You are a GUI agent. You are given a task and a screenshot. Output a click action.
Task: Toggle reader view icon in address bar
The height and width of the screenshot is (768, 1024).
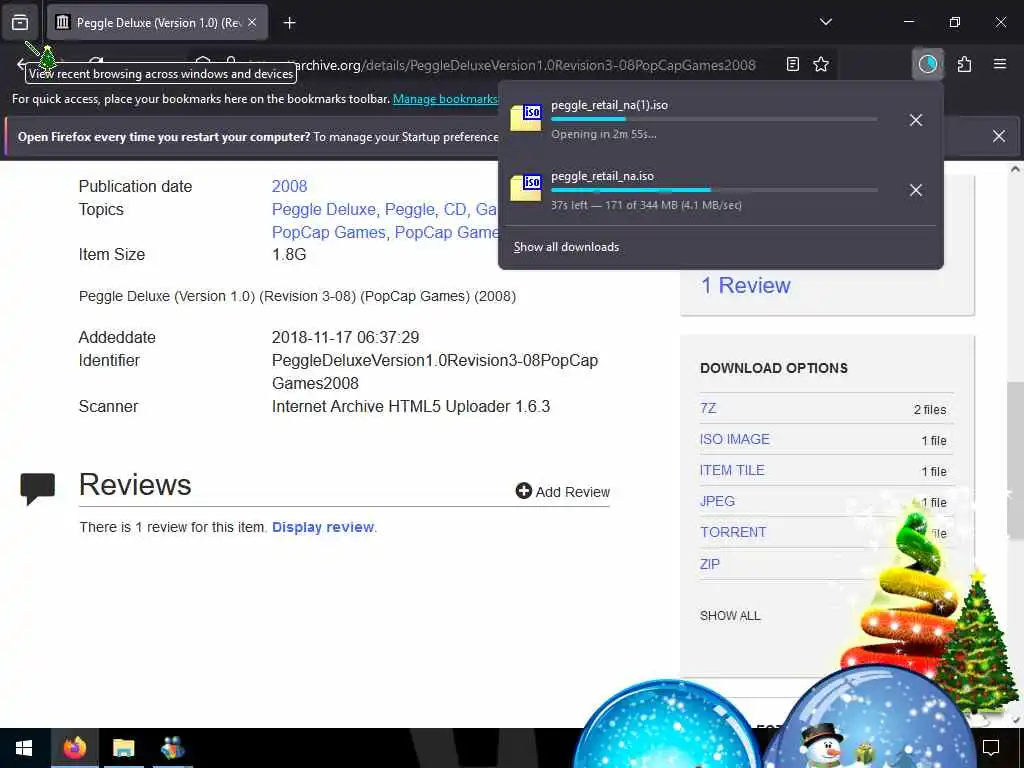coord(793,64)
